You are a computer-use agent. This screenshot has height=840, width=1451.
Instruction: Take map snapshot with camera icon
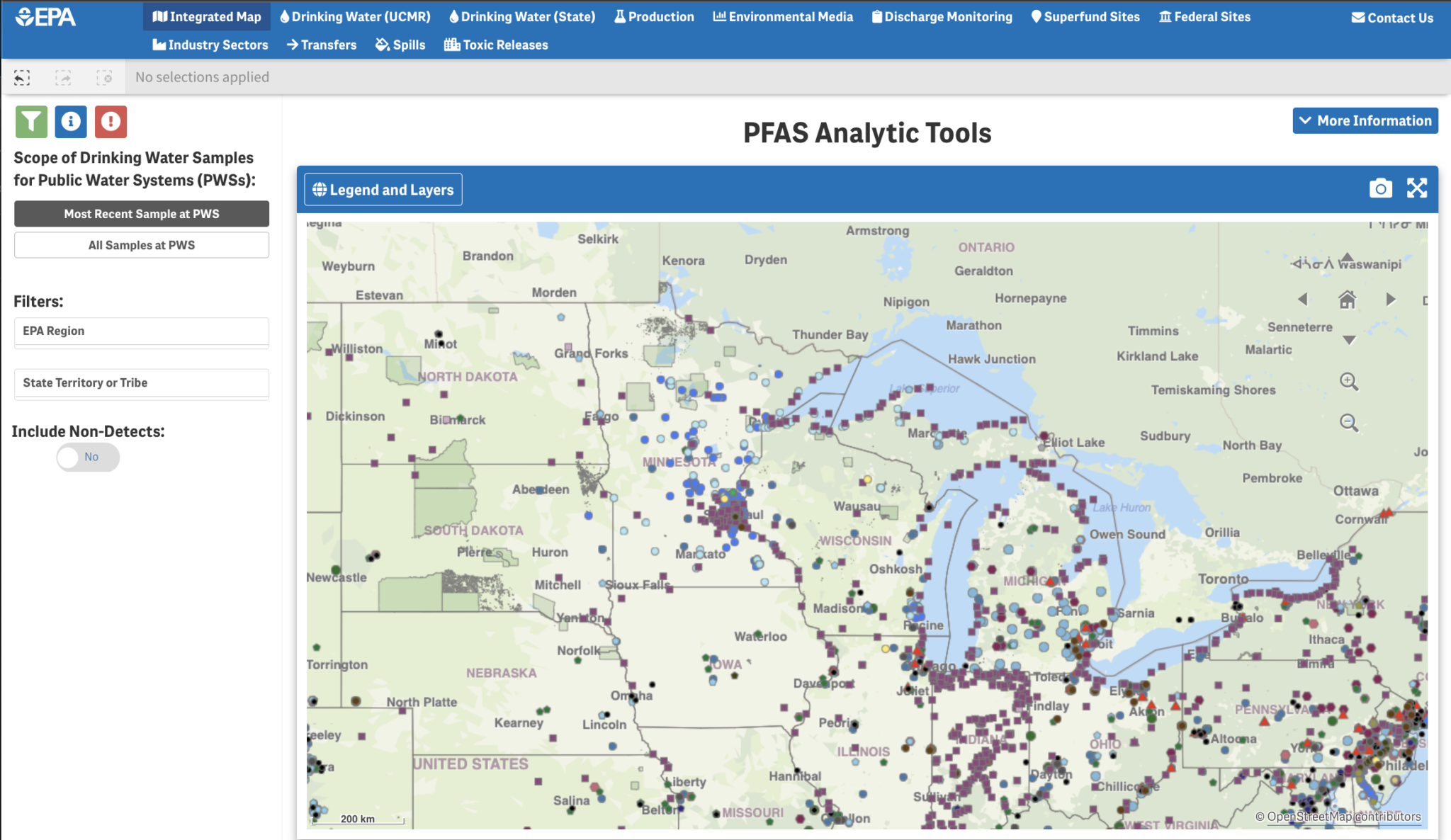1380,188
